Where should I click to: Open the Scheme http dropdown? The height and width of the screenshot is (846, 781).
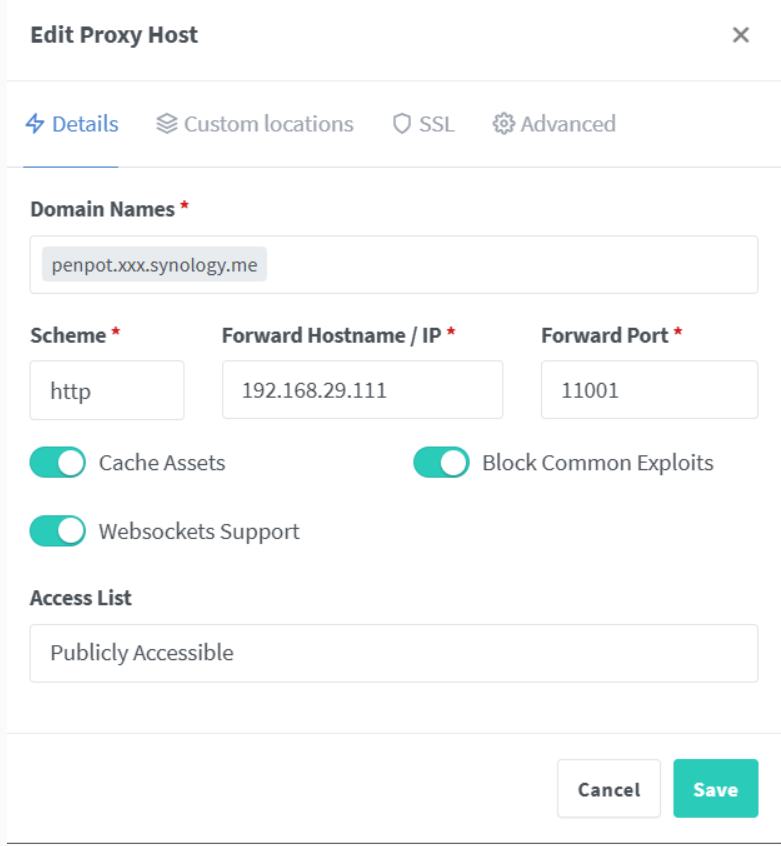coord(107,390)
